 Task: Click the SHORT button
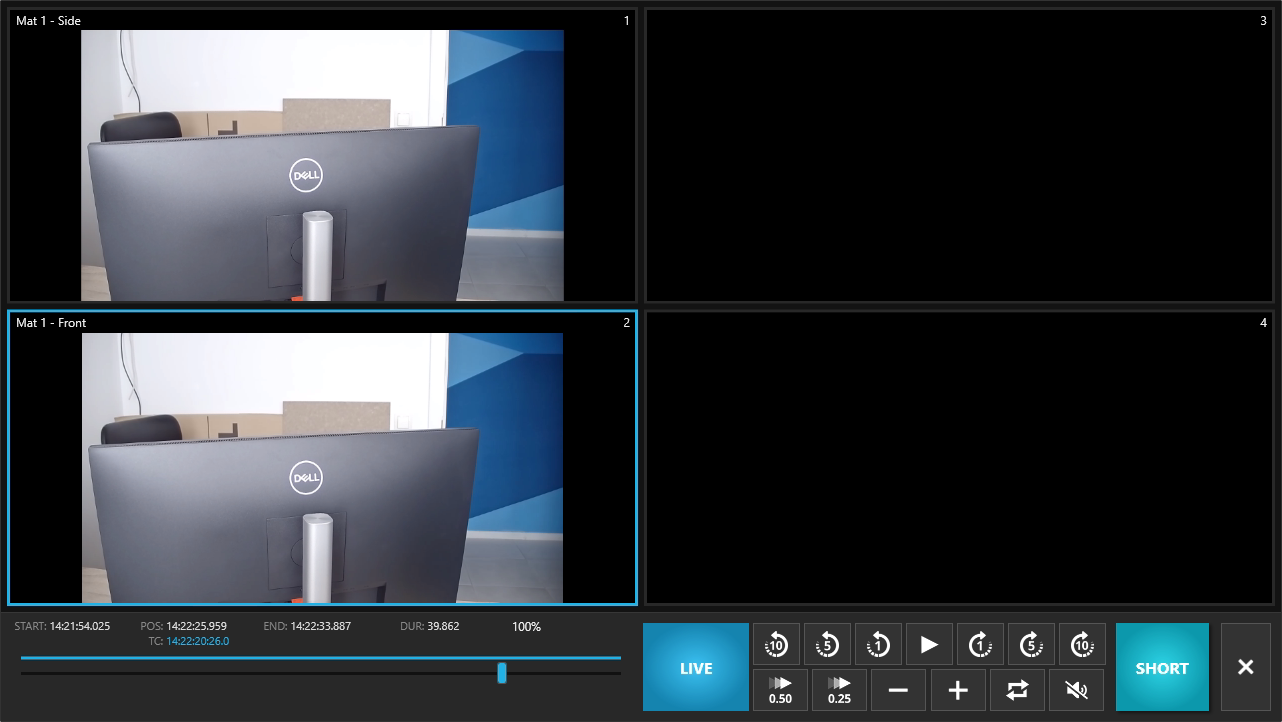click(1162, 667)
